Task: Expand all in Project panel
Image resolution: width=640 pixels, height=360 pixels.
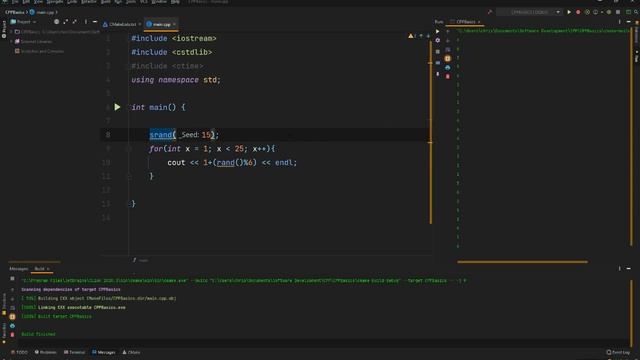Action: click(65, 22)
